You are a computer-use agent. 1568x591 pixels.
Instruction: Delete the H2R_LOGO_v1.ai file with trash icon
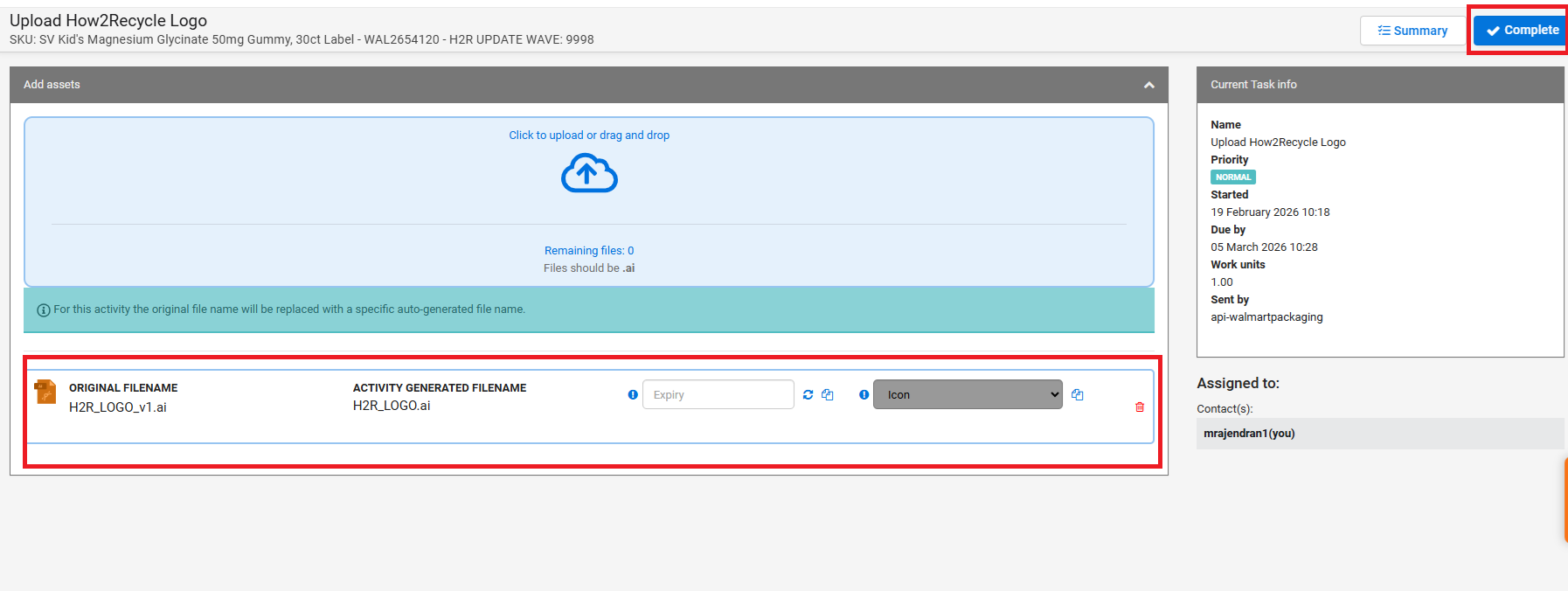1140,407
